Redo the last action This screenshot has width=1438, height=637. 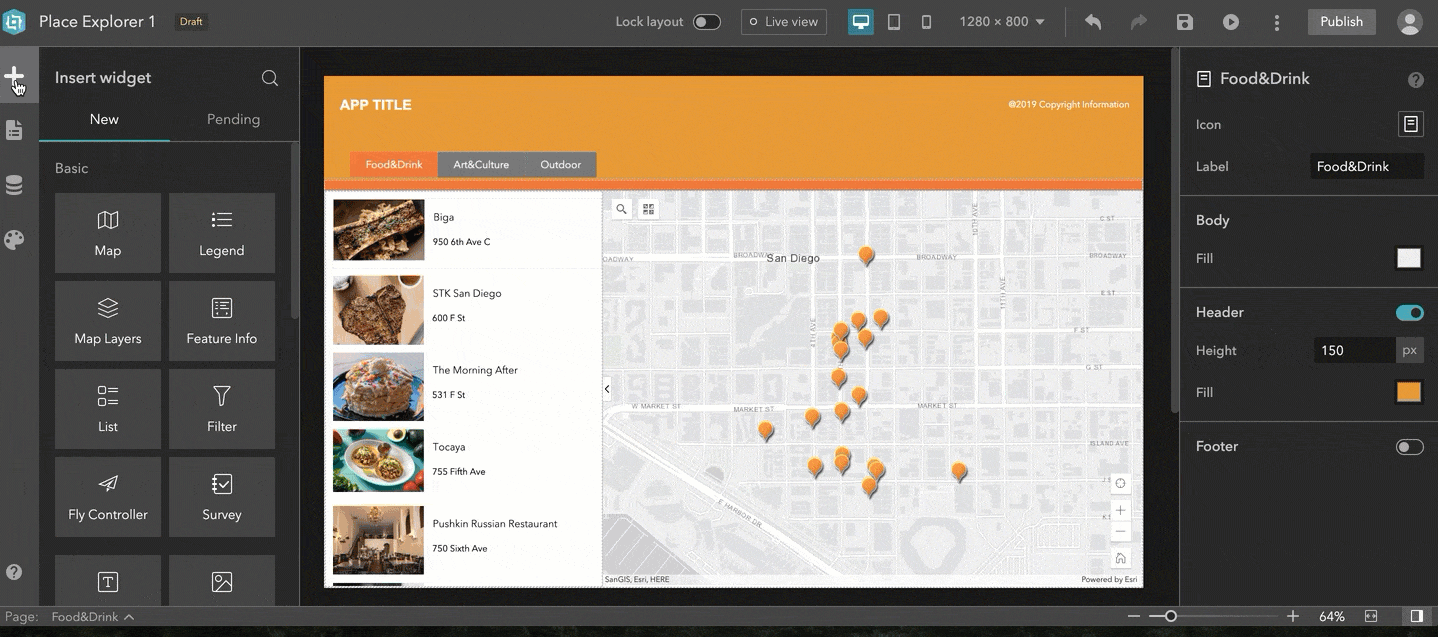point(1139,22)
